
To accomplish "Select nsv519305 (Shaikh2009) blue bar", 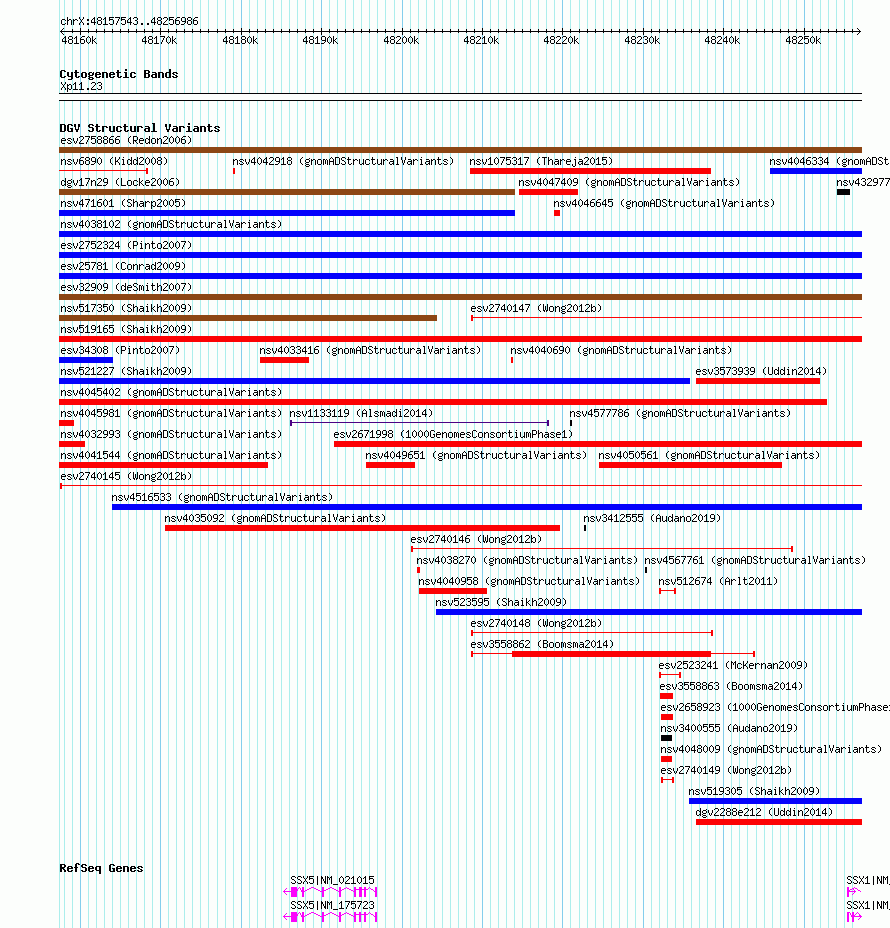I will [775, 801].
